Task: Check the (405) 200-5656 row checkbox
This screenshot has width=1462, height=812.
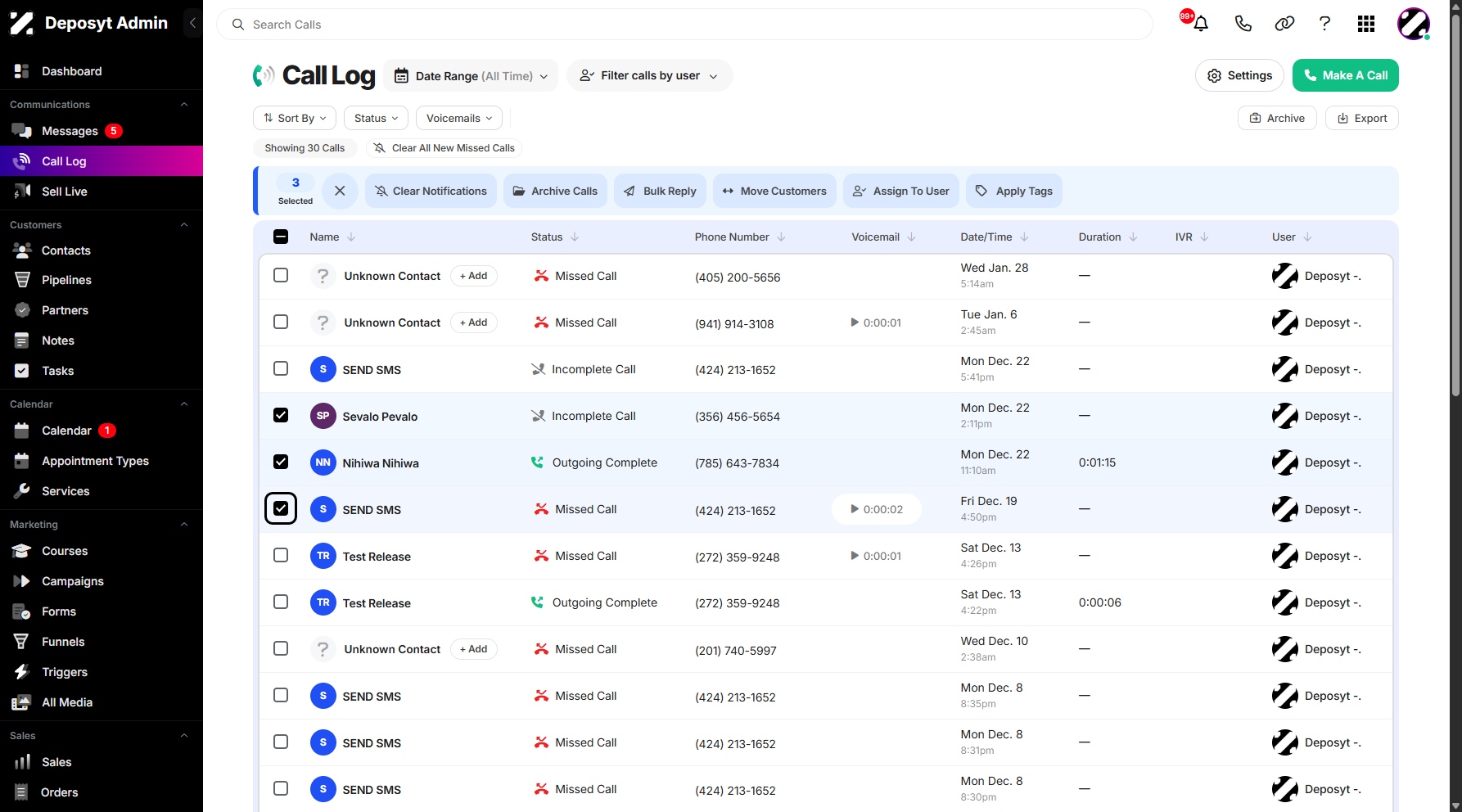Action: [x=281, y=275]
